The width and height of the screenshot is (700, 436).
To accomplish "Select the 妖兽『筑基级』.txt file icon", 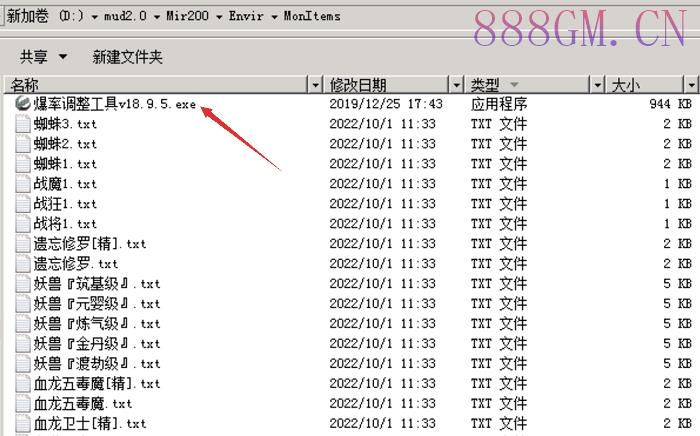I will click(x=23, y=284).
